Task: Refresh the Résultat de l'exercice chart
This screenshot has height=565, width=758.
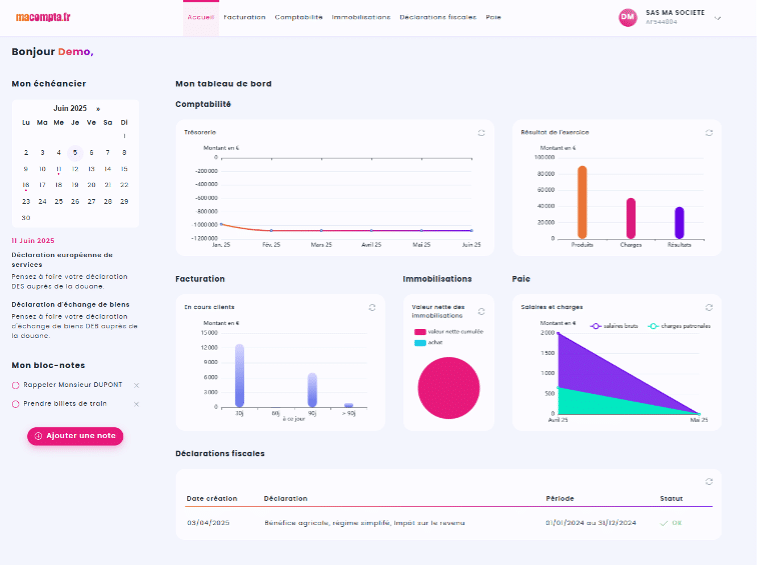Action: pos(709,132)
